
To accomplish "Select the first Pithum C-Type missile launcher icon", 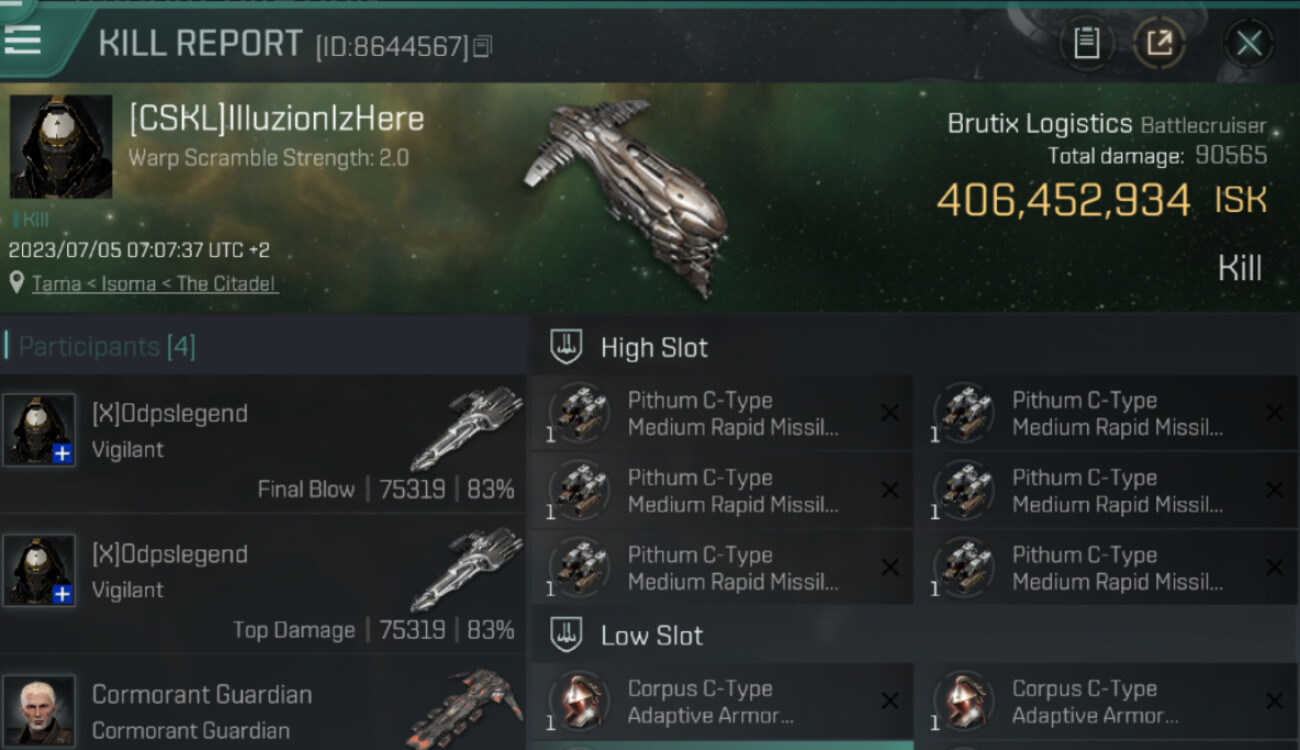I will coord(580,412).
